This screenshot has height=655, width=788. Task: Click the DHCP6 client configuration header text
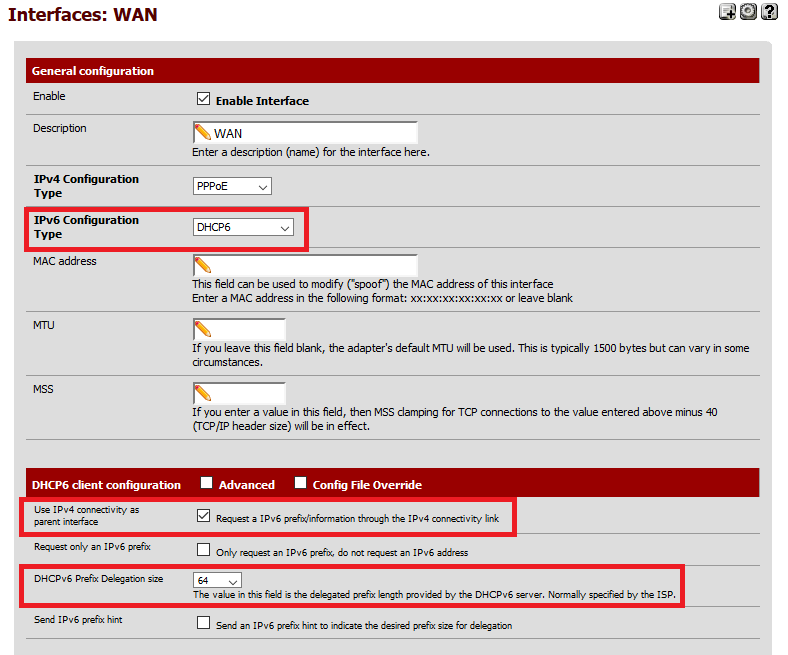tap(106, 485)
